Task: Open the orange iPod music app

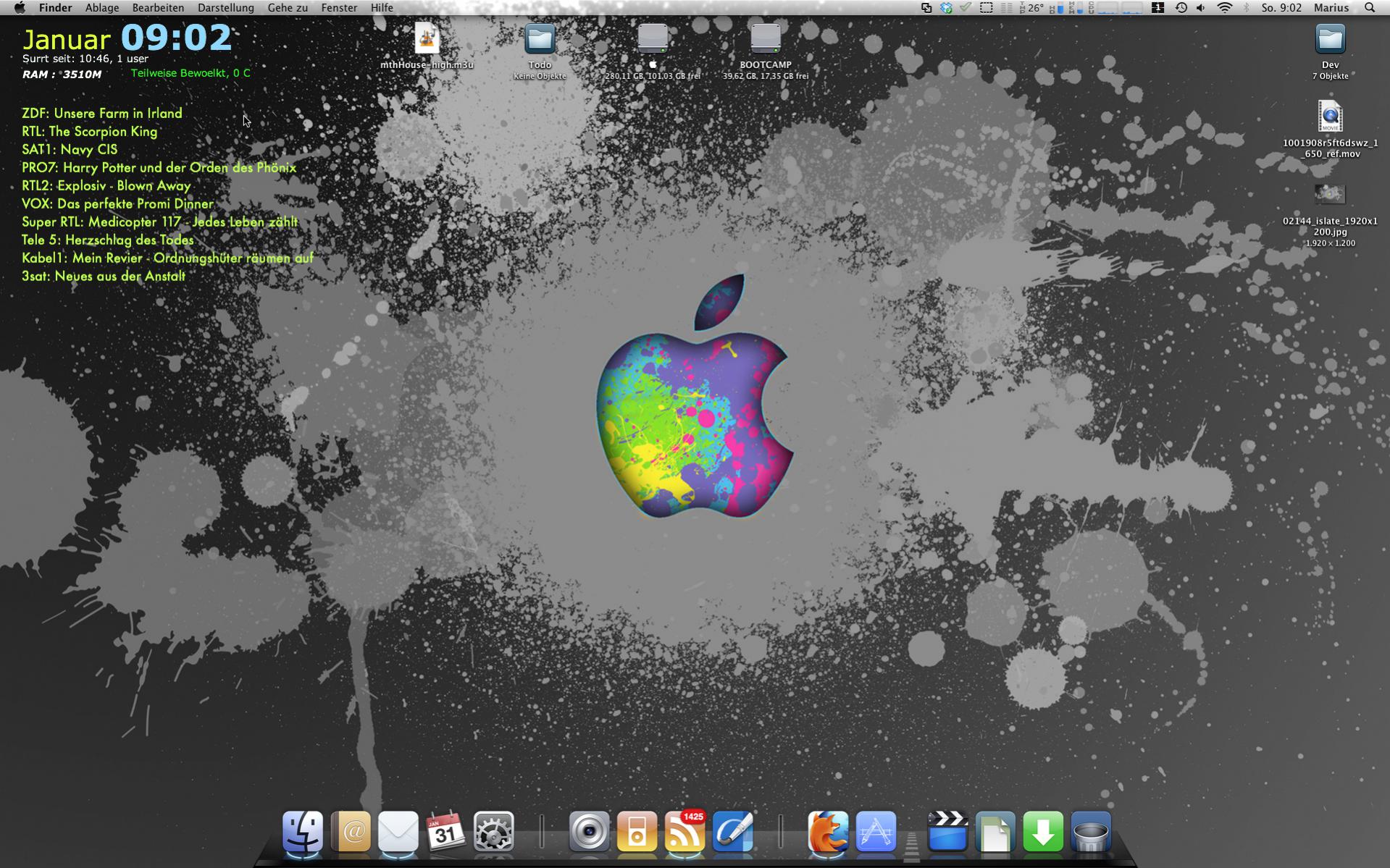Action: coord(637,831)
